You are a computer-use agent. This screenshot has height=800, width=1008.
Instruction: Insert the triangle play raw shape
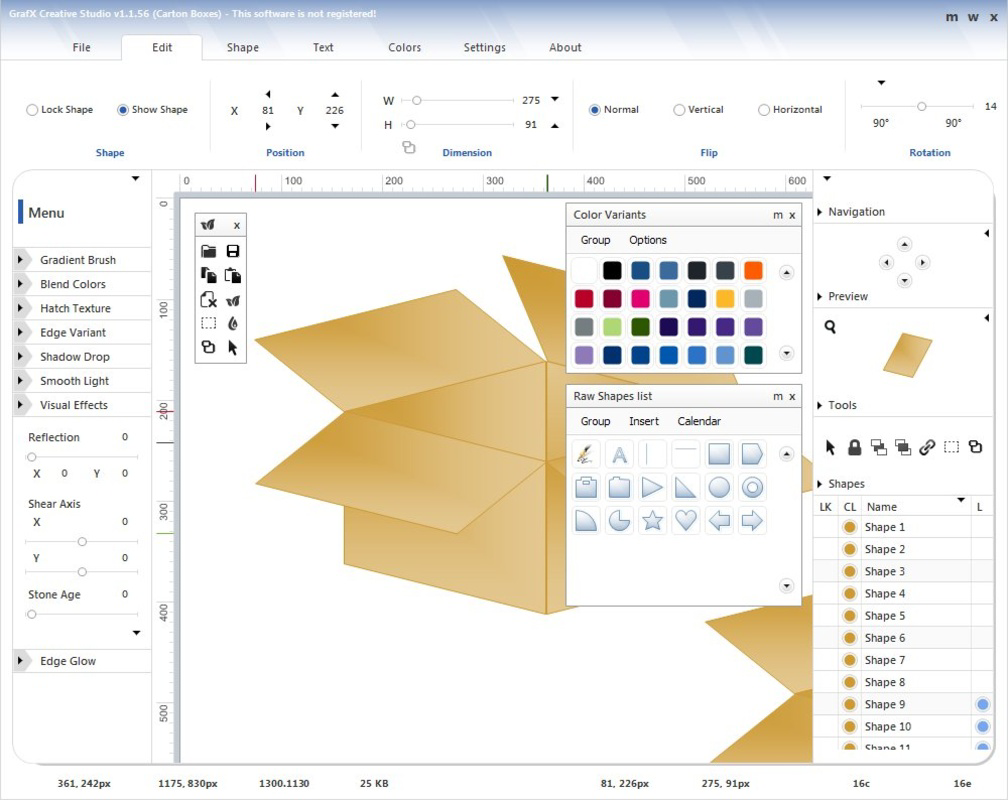[x=652, y=487]
